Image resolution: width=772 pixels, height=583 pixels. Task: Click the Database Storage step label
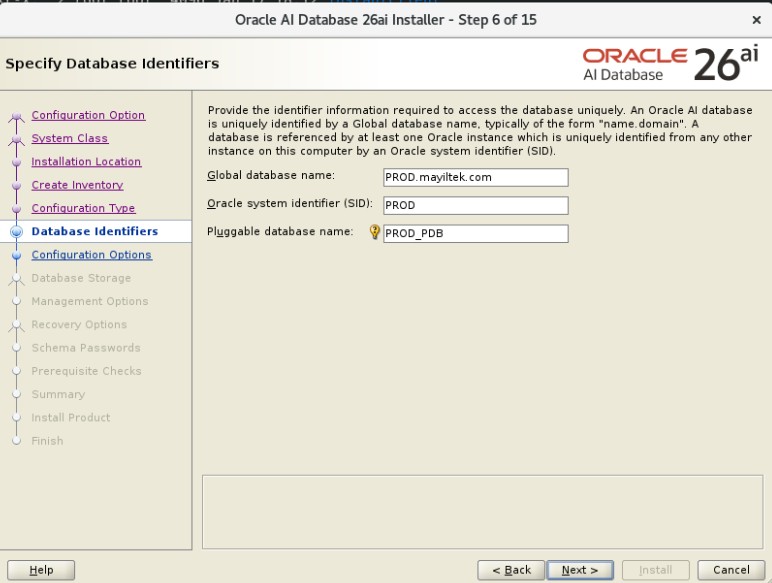tap(81, 278)
